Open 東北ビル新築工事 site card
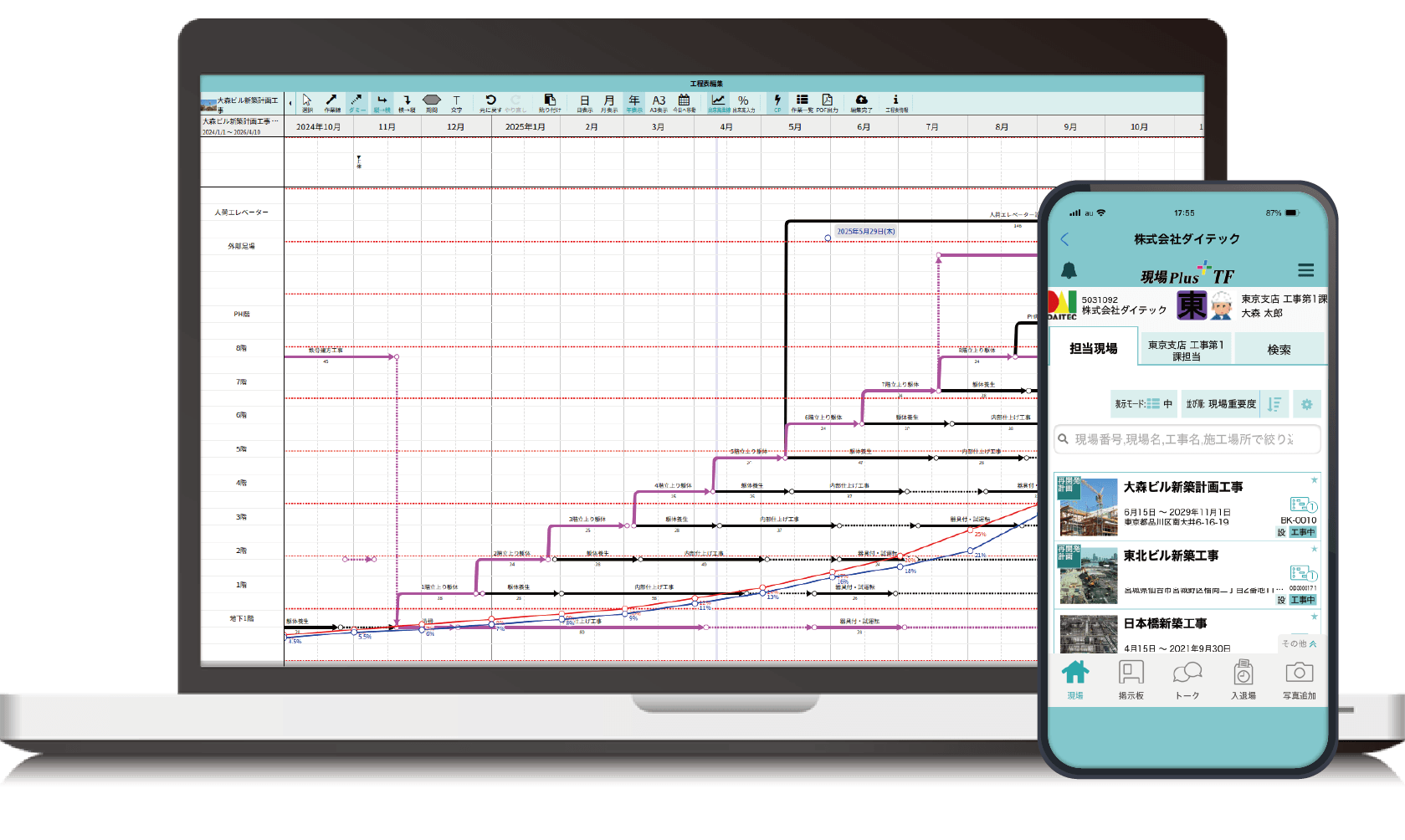Image resolution: width=1405 pixels, height=840 pixels. tap(1187, 574)
